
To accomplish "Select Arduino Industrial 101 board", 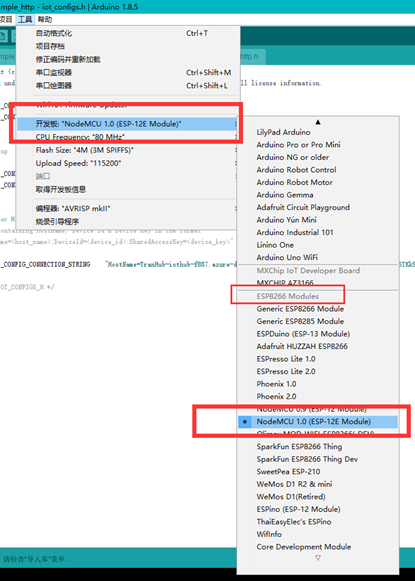I will [x=318, y=233].
